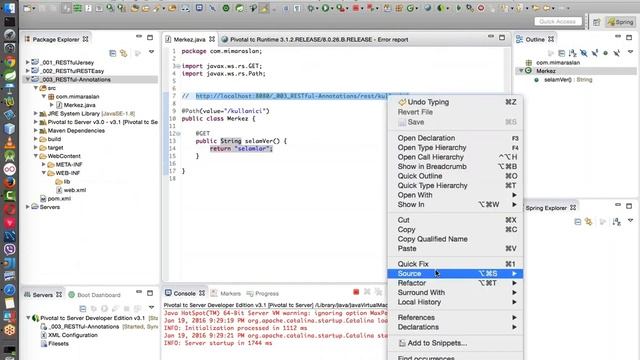Image resolution: width=640 pixels, height=360 pixels.
Task: Choose Source in the context menu
Action: (x=455, y=273)
